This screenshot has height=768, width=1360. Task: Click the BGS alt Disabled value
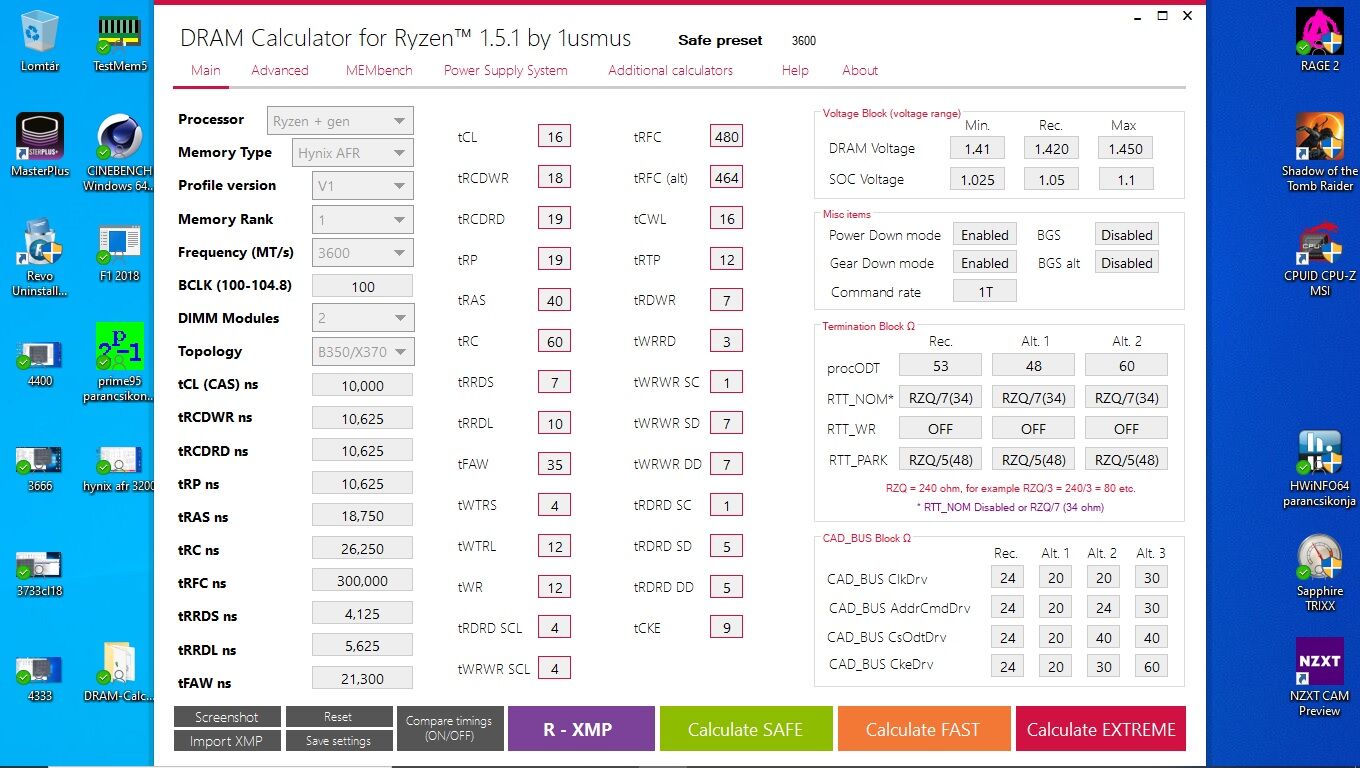tap(1127, 263)
